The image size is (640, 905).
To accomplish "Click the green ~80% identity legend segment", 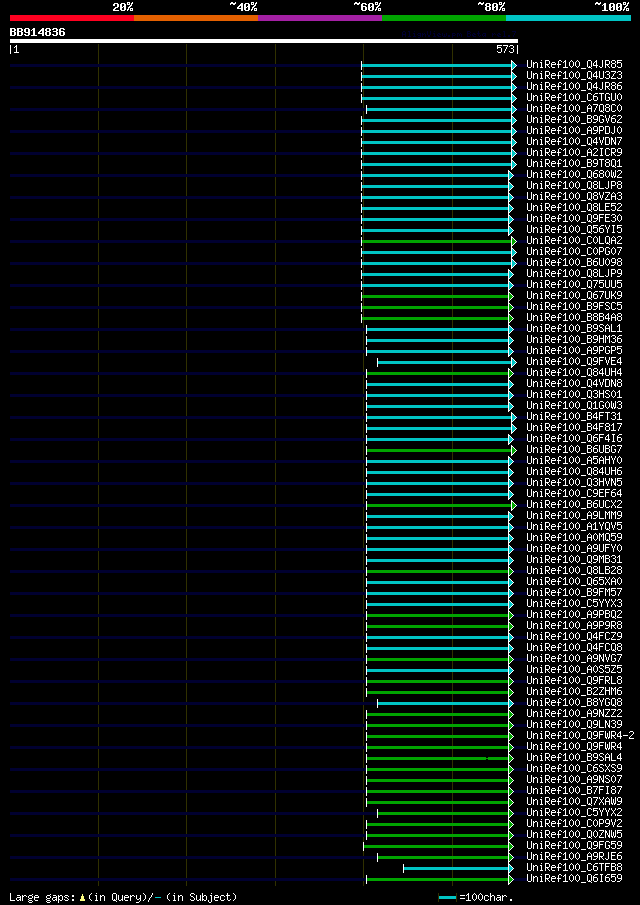I will tap(444, 18).
